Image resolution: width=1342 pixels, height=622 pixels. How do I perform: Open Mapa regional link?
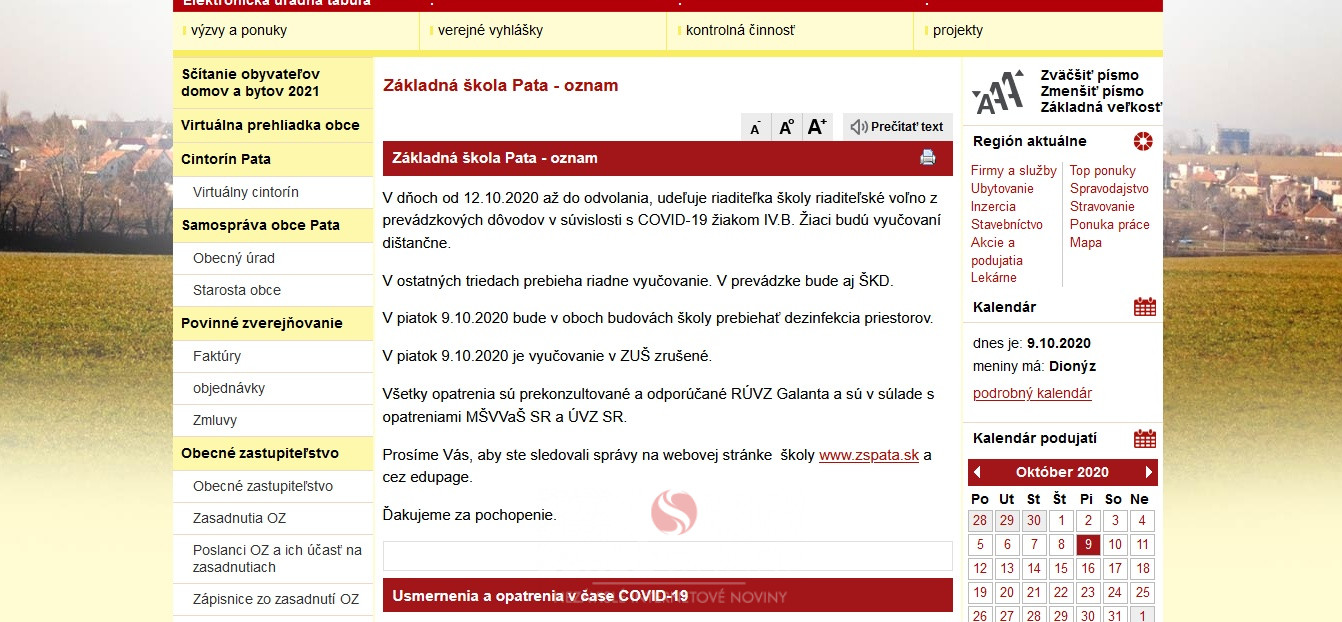(x=1086, y=243)
